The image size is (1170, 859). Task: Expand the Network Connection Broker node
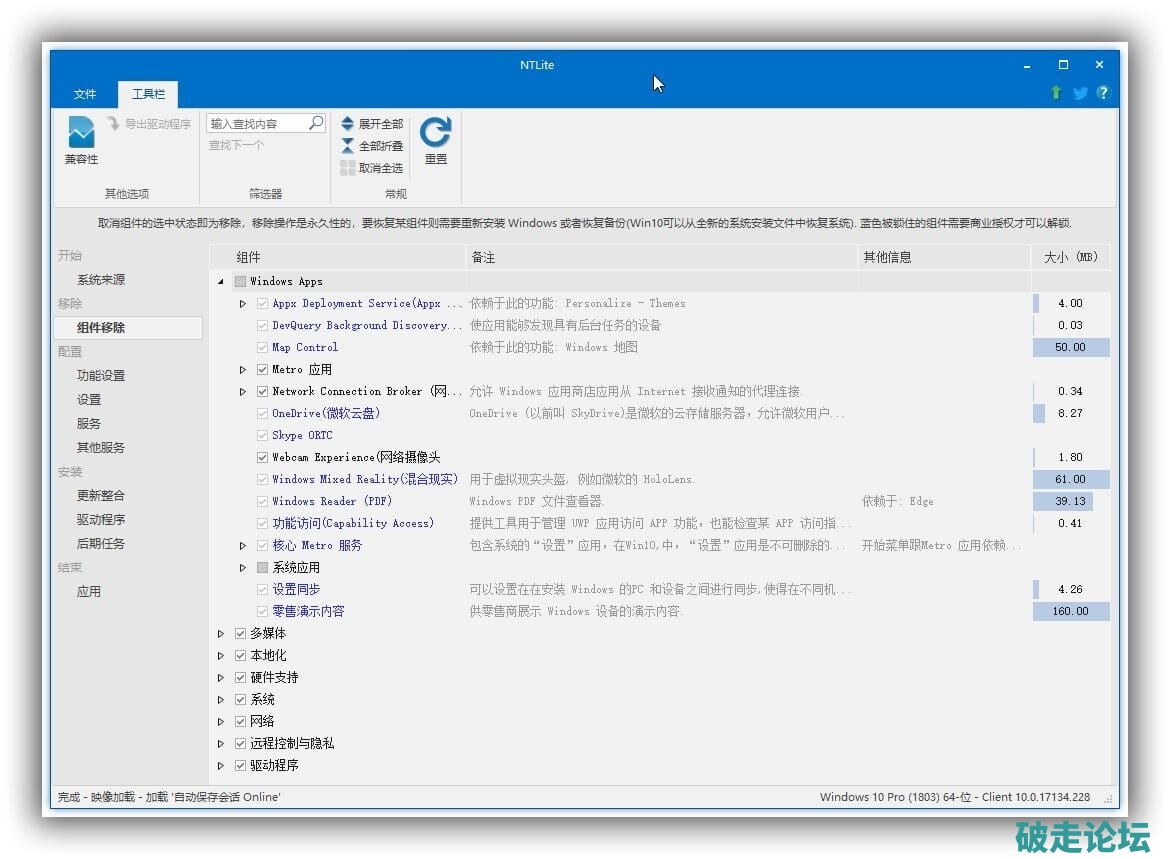[x=243, y=391]
